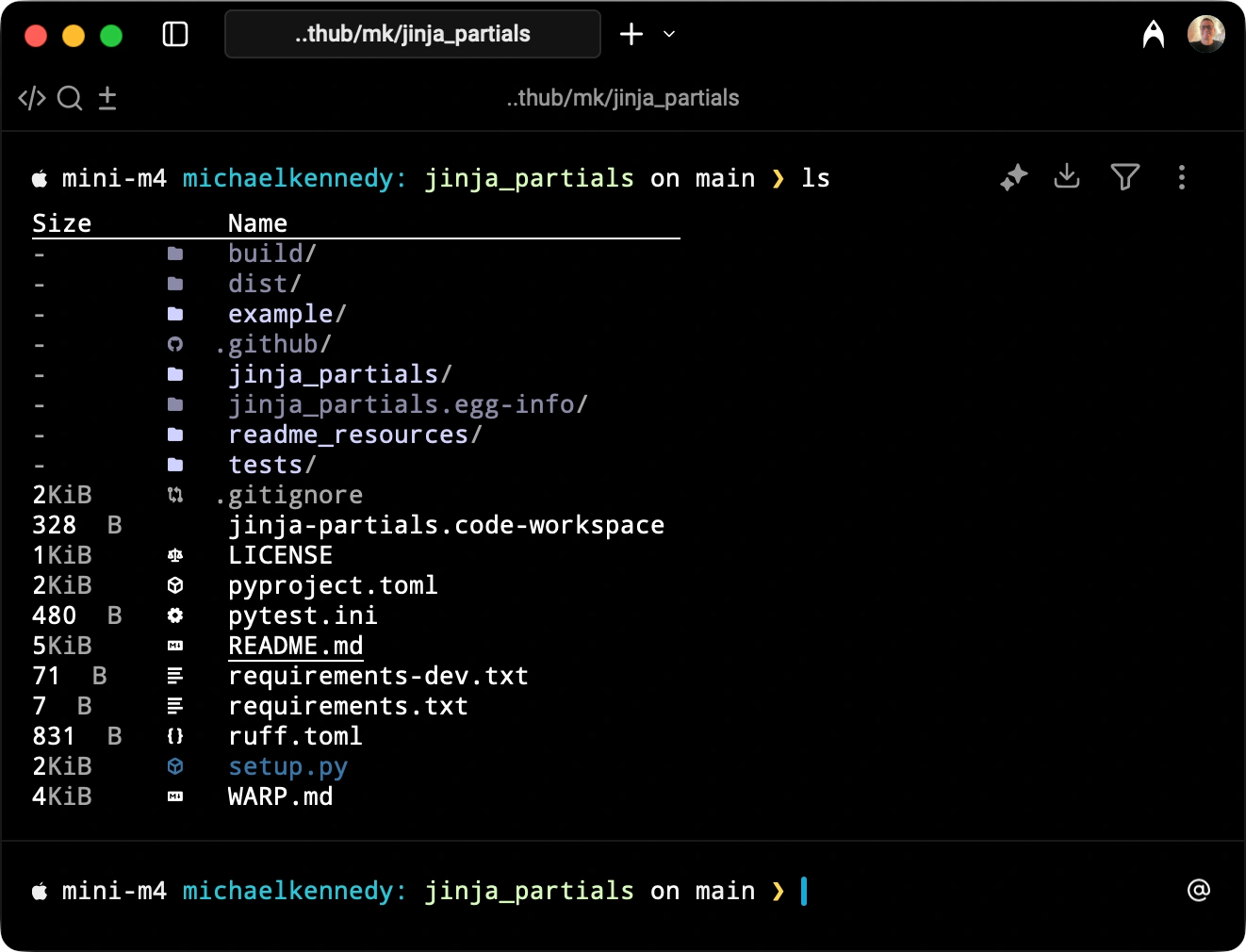
Task: Click the pane title path text
Action: 622,98
